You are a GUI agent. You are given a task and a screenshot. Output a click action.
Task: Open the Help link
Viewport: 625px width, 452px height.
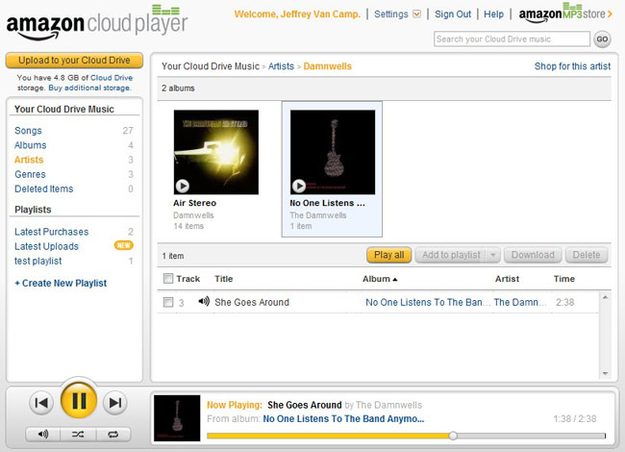click(x=493, y=14)
